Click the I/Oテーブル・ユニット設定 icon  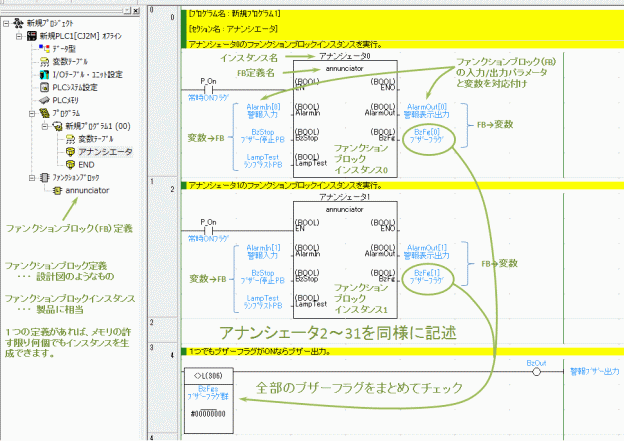pos(44,74)
